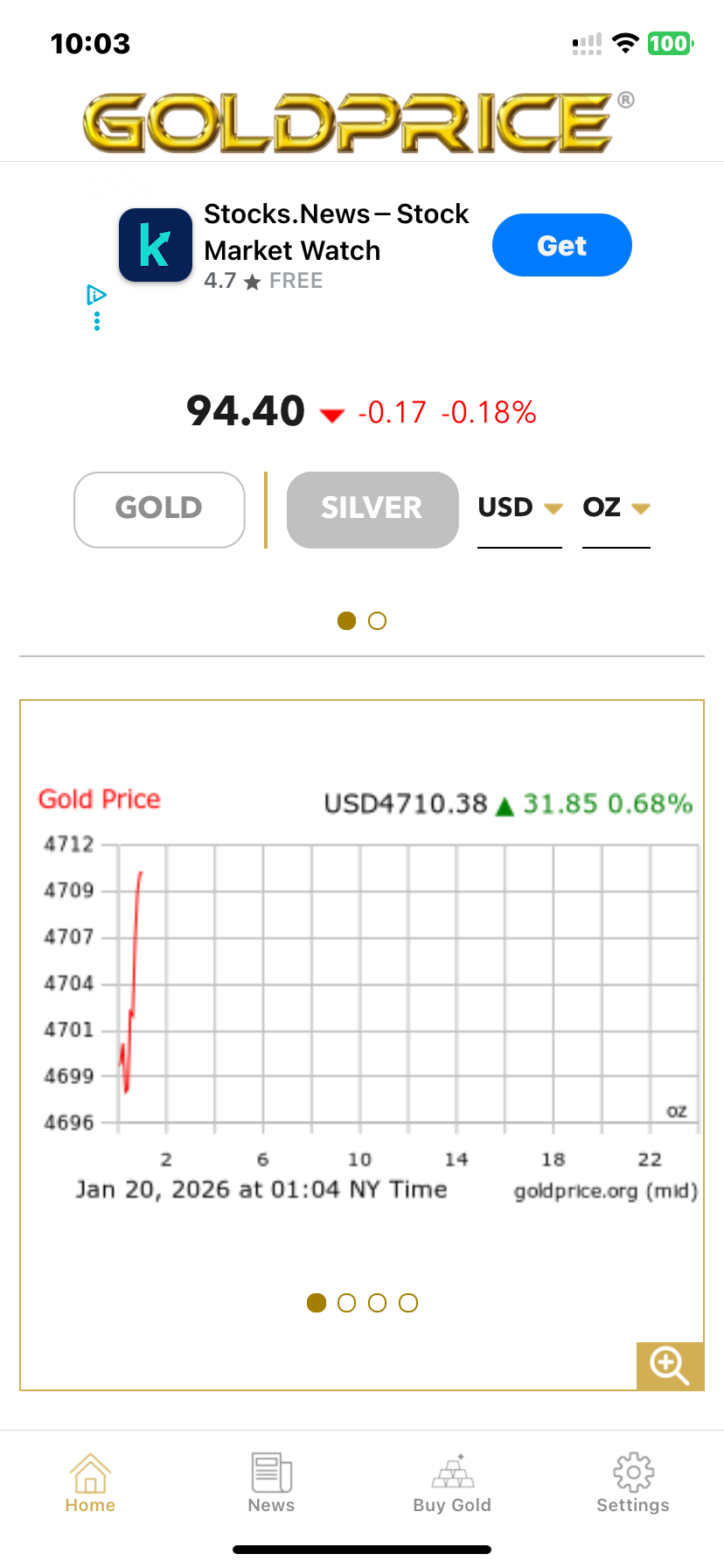Show the third chart page dot
This screenshot has height=1568, width=724.
(378, 1303)
